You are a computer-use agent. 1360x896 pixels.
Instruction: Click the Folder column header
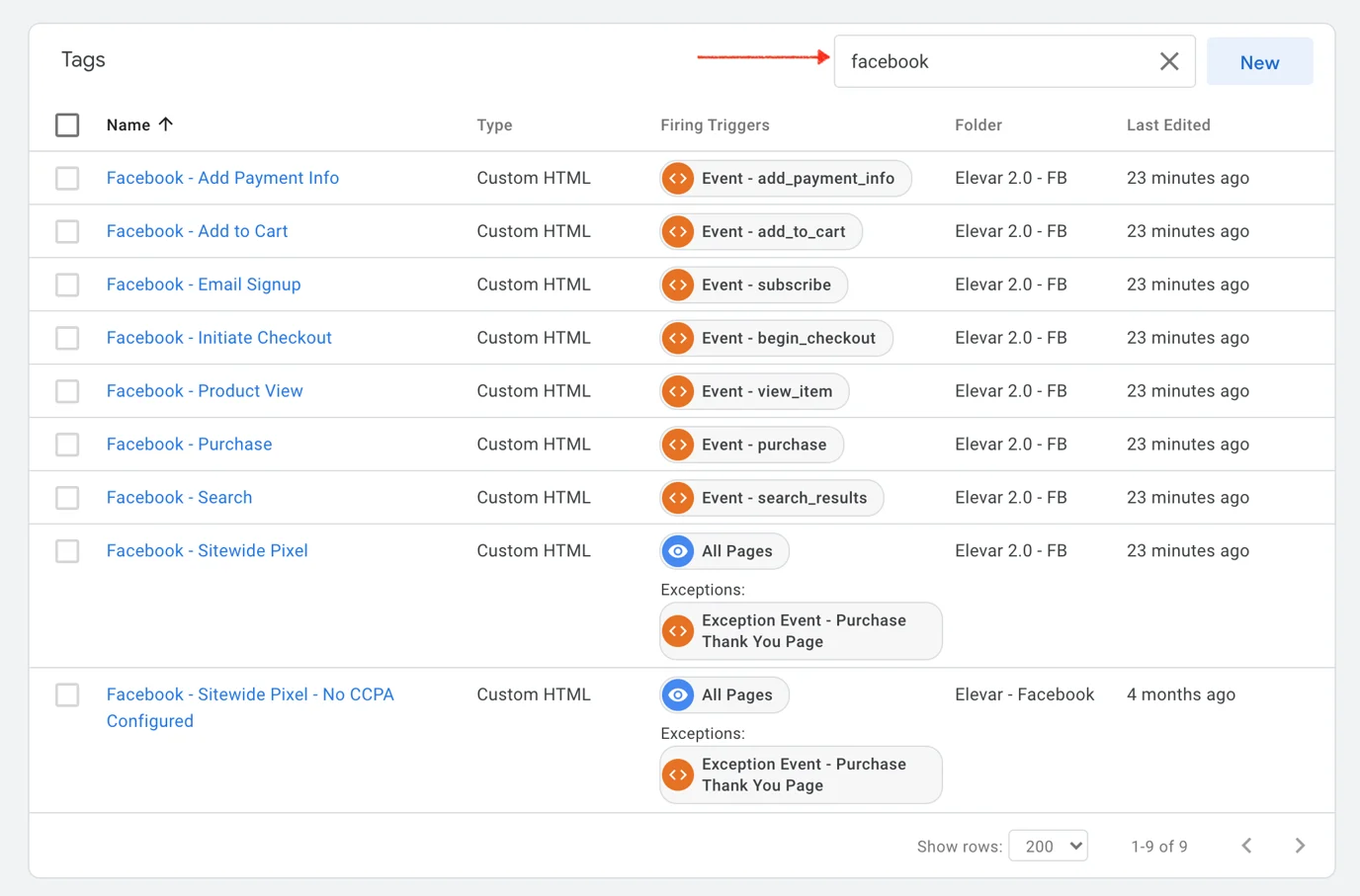click(x=978, y=125)
